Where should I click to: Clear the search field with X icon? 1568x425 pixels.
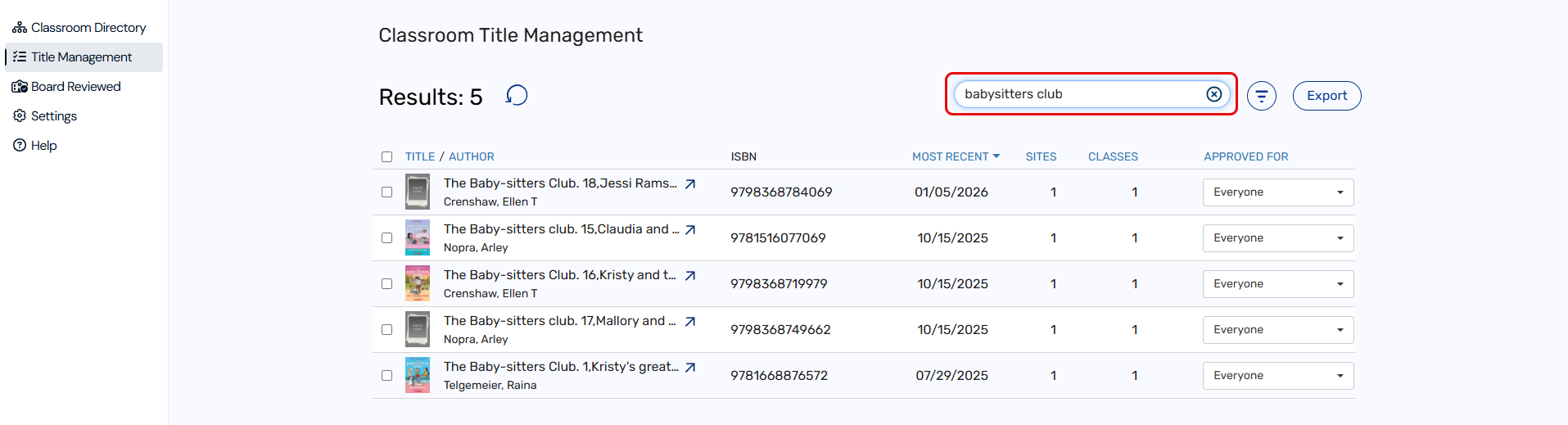click(1214, 94)
